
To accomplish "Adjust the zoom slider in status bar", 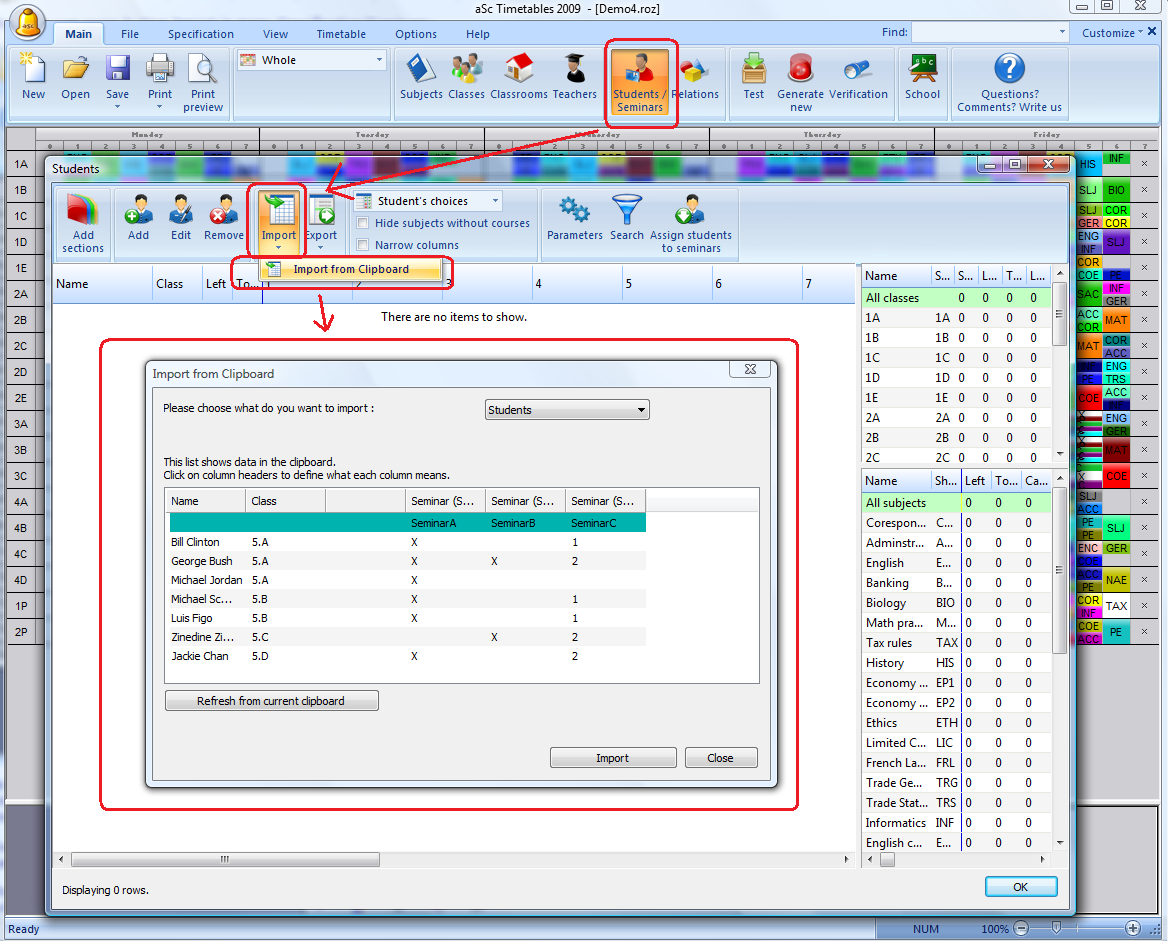I will (1056, 928).
